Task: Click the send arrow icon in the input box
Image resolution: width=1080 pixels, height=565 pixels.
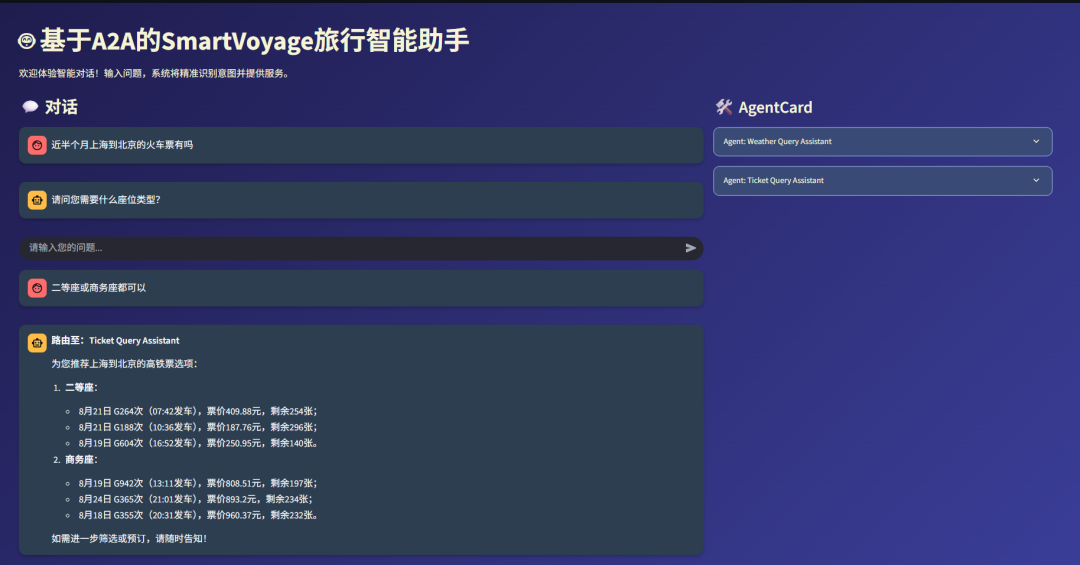Action: point(690,248)
